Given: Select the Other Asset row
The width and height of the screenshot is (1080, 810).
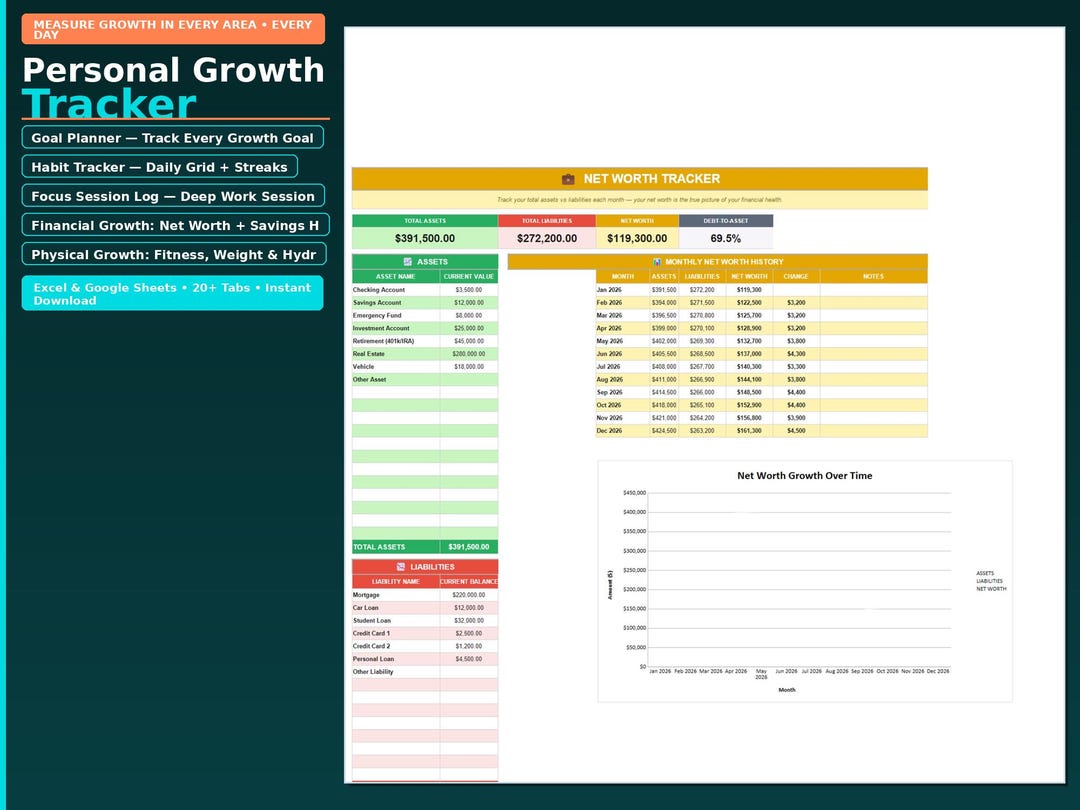Looking at the screenshot, I should click(425, 380).
